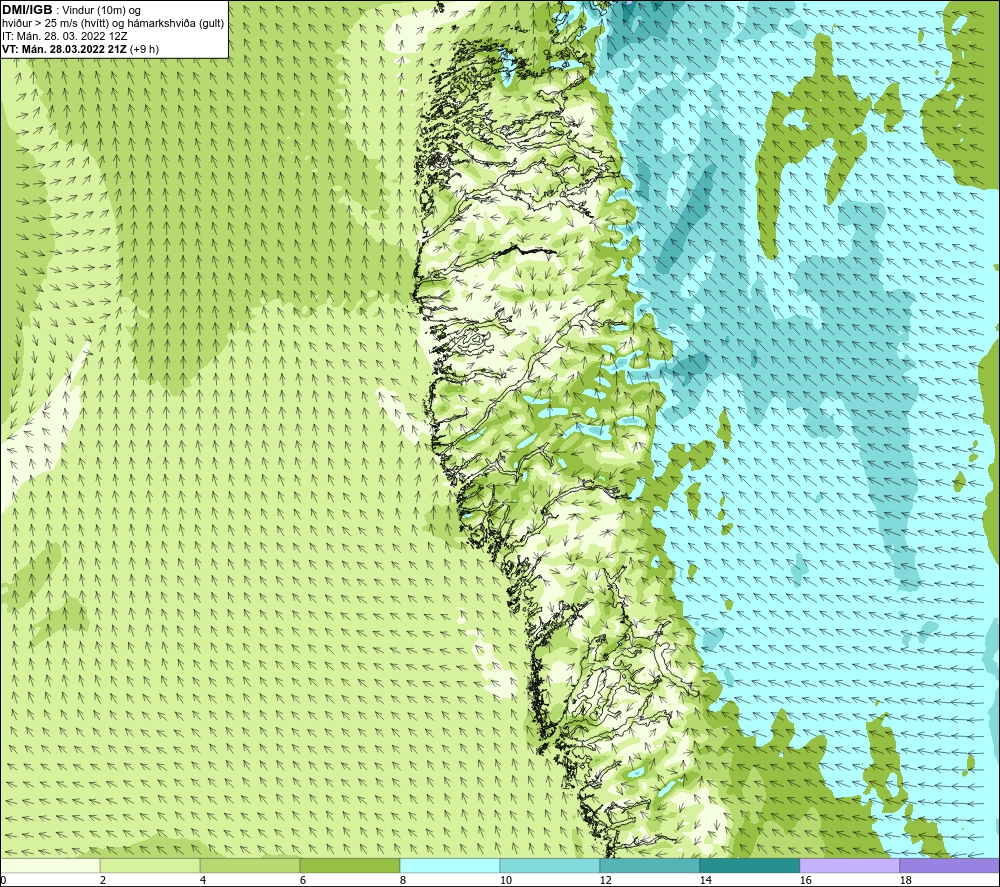Click the legend scale label "16"
Viewport: 1000px width, 887px height.
coord(805,880)
